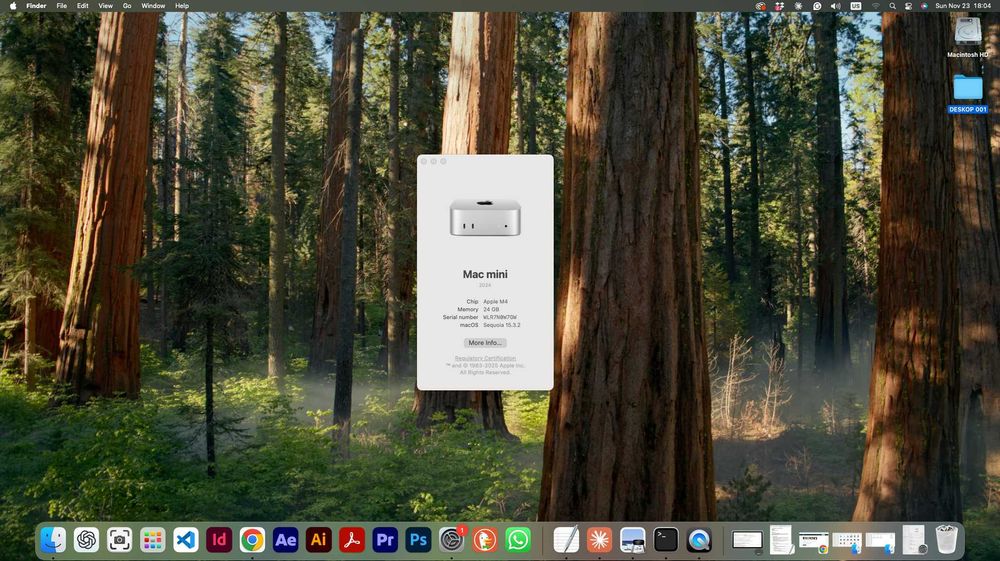The height and width of the screenshot is (561, 1000).
Task: Open the Finder menu
Action: [x=36, y=6]
